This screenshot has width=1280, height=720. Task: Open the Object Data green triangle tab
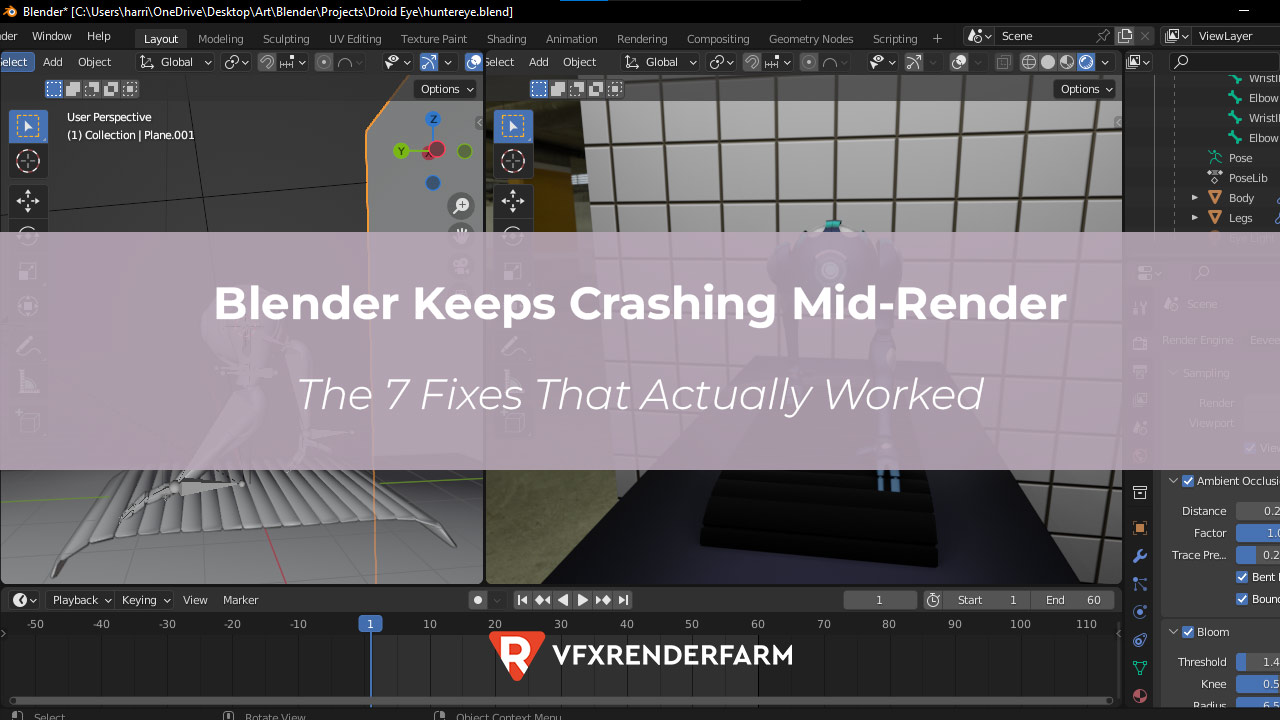[x=1139, y=668]
